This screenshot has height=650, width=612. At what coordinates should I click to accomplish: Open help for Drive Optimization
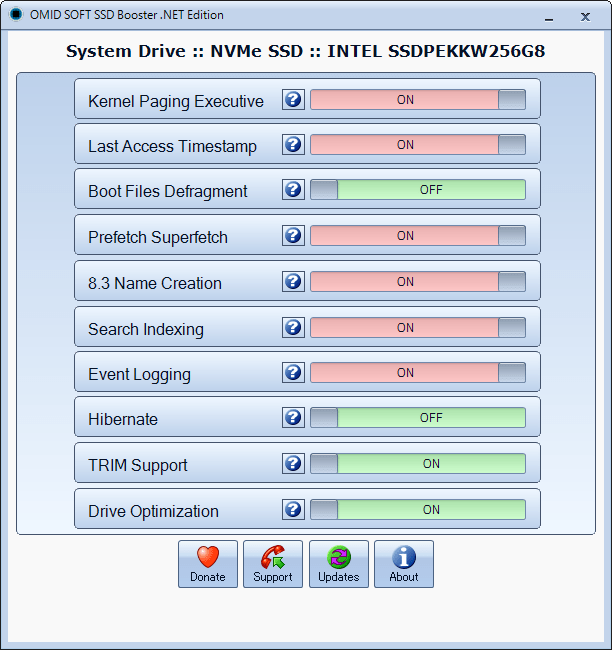coord(293,509)
